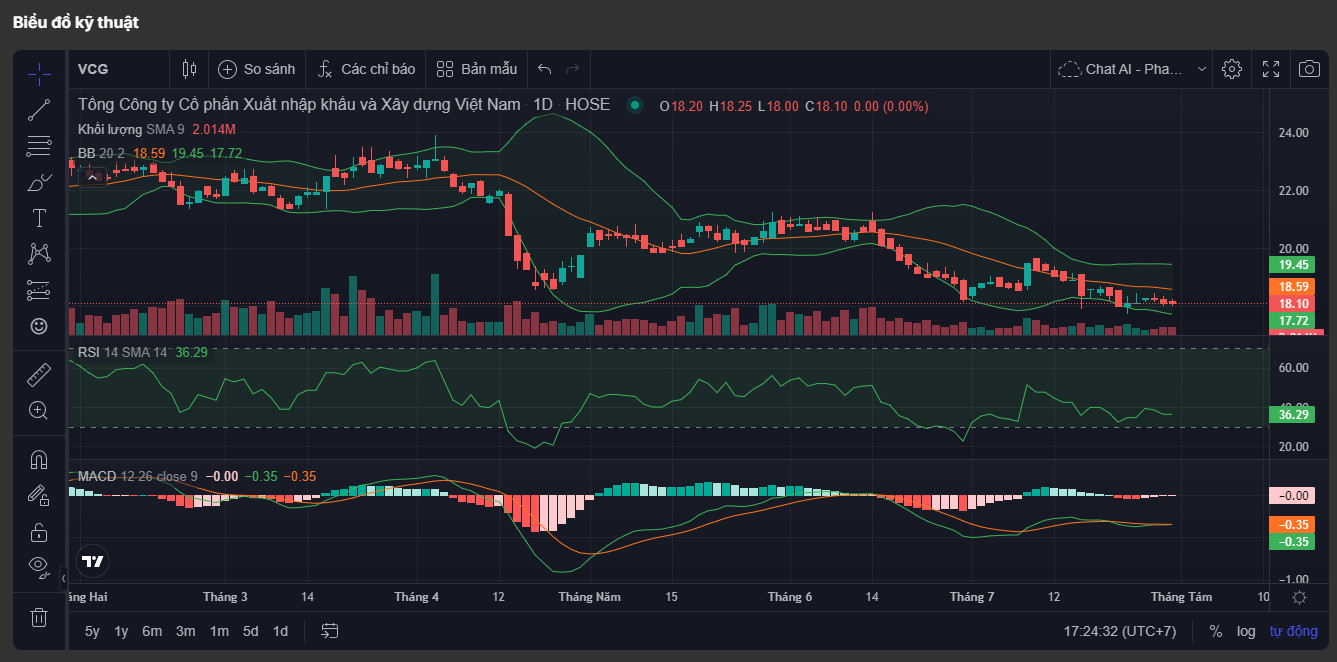Open the forecasting and measurement tools
Image resolution: width=1337 pixels, height=662 pixels.
39,290
